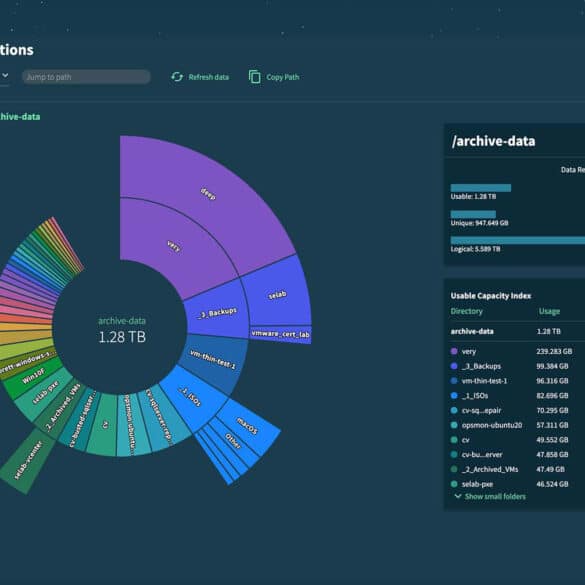Select the '_1_ISOs' chart segment
585x585 pixels.
191,398
